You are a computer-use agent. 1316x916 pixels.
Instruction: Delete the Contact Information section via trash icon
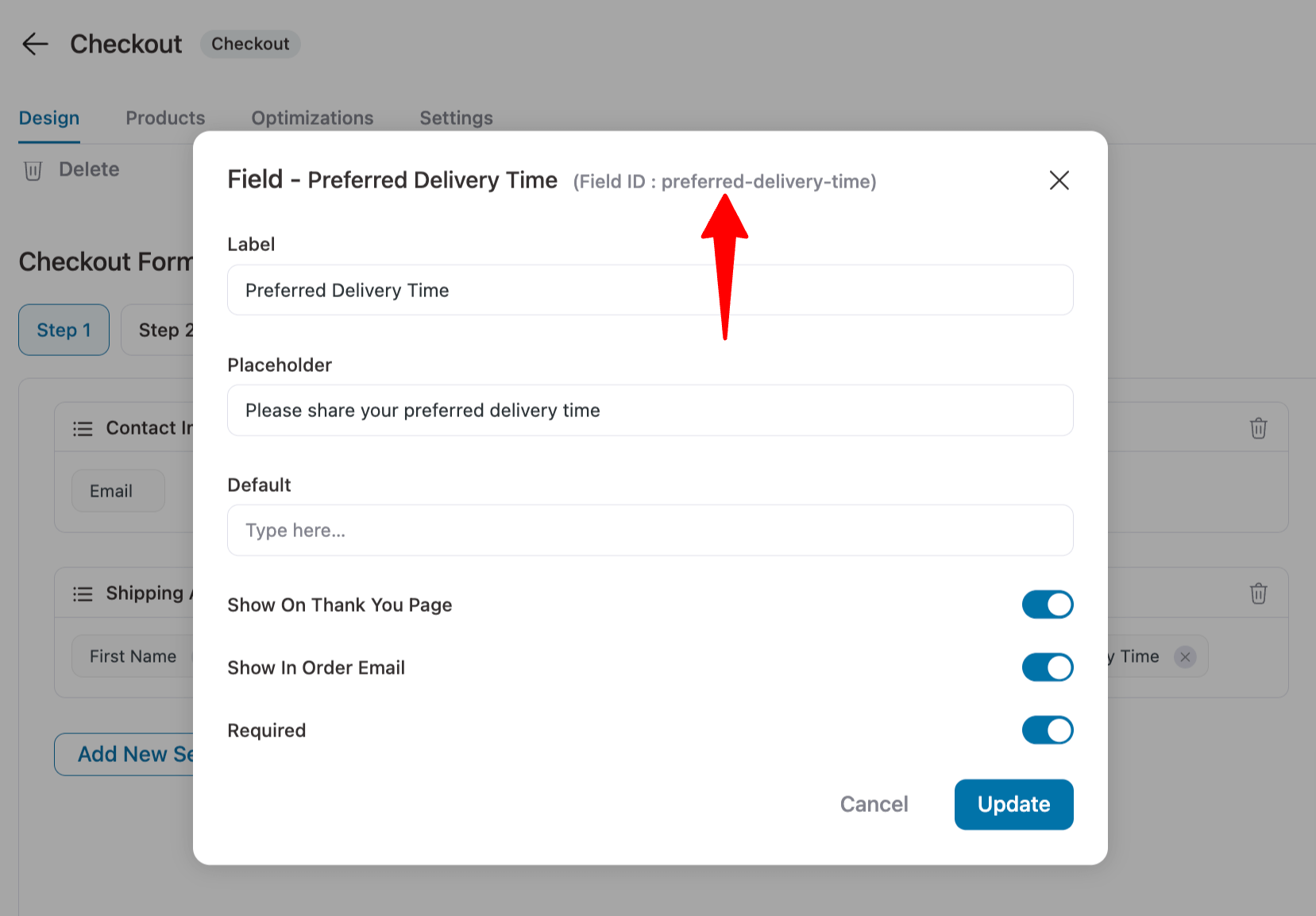pos(1258,428)
